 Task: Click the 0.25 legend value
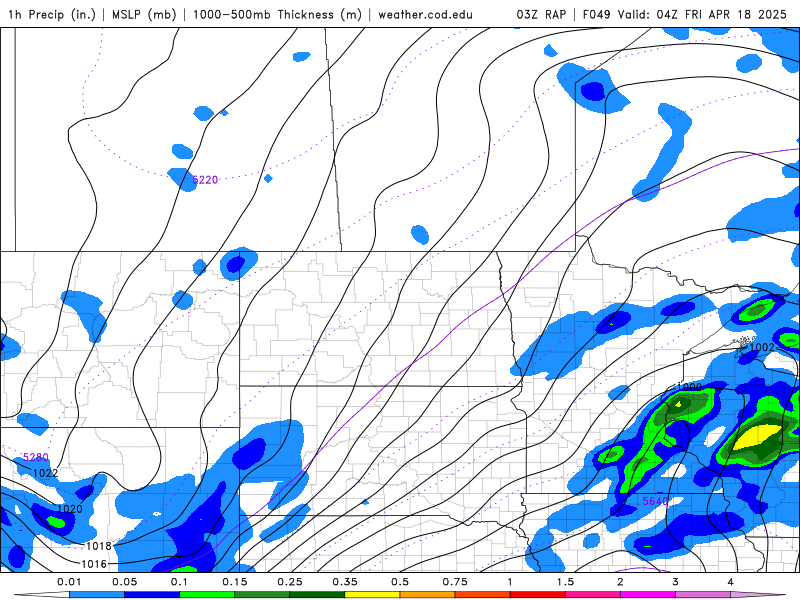[x=290, y=582]
